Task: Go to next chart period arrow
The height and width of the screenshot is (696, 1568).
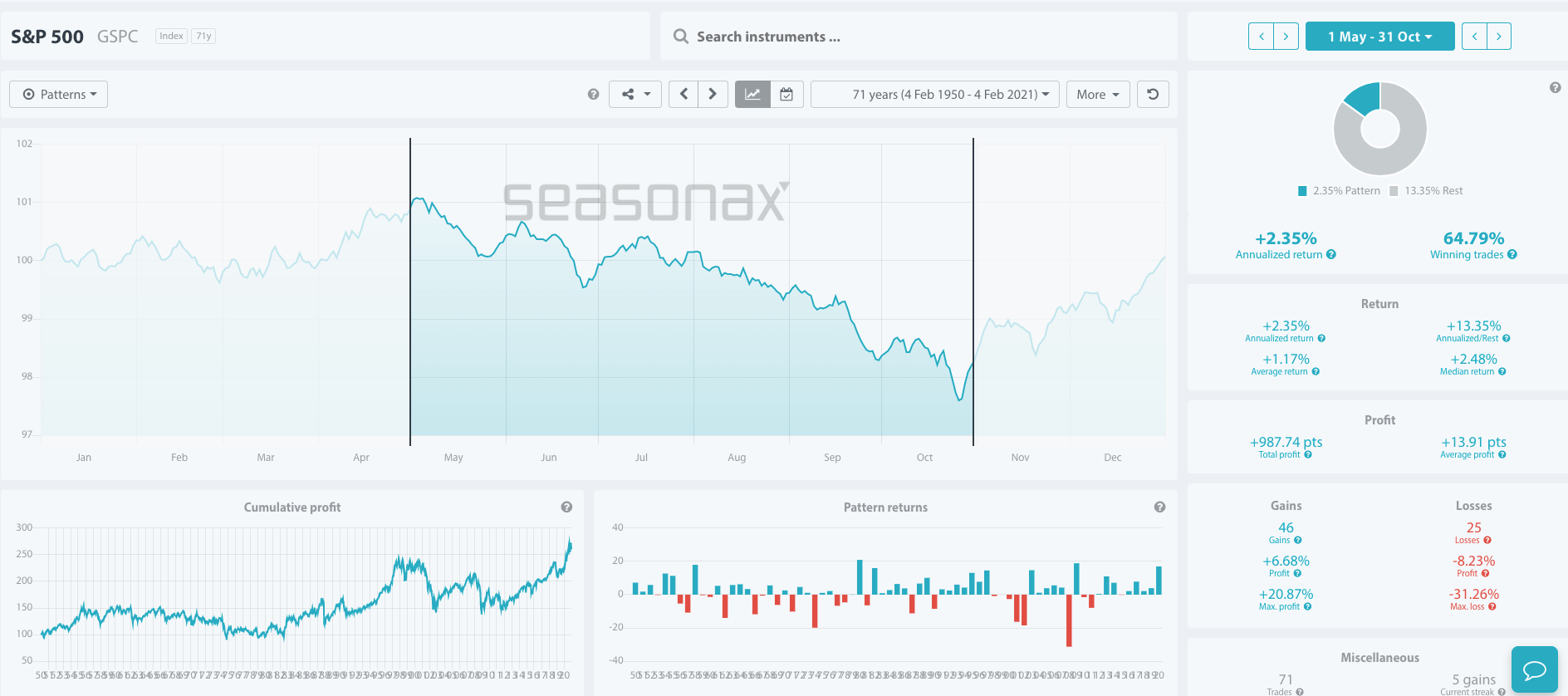Action: pos(713,94)
